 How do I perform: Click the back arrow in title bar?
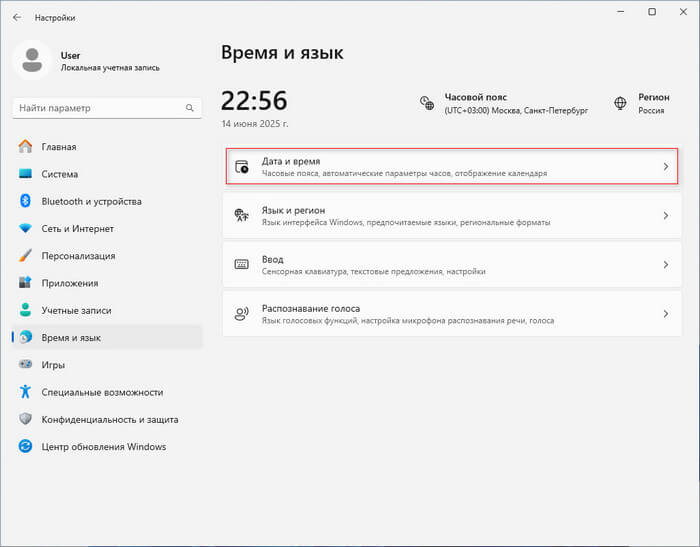pos(17,17)
